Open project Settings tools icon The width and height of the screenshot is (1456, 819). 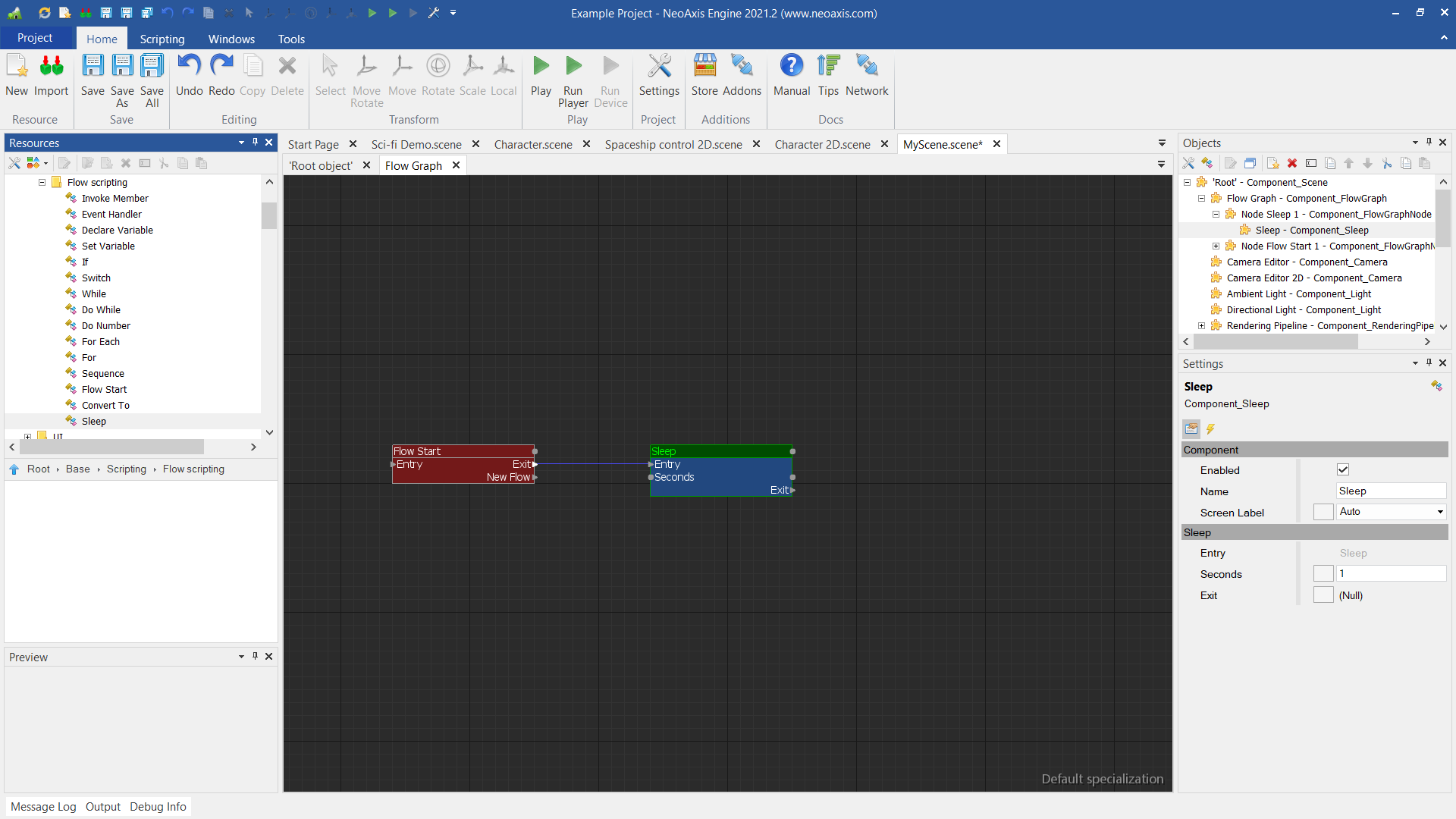pyautogui.click(x=659, y=67)
